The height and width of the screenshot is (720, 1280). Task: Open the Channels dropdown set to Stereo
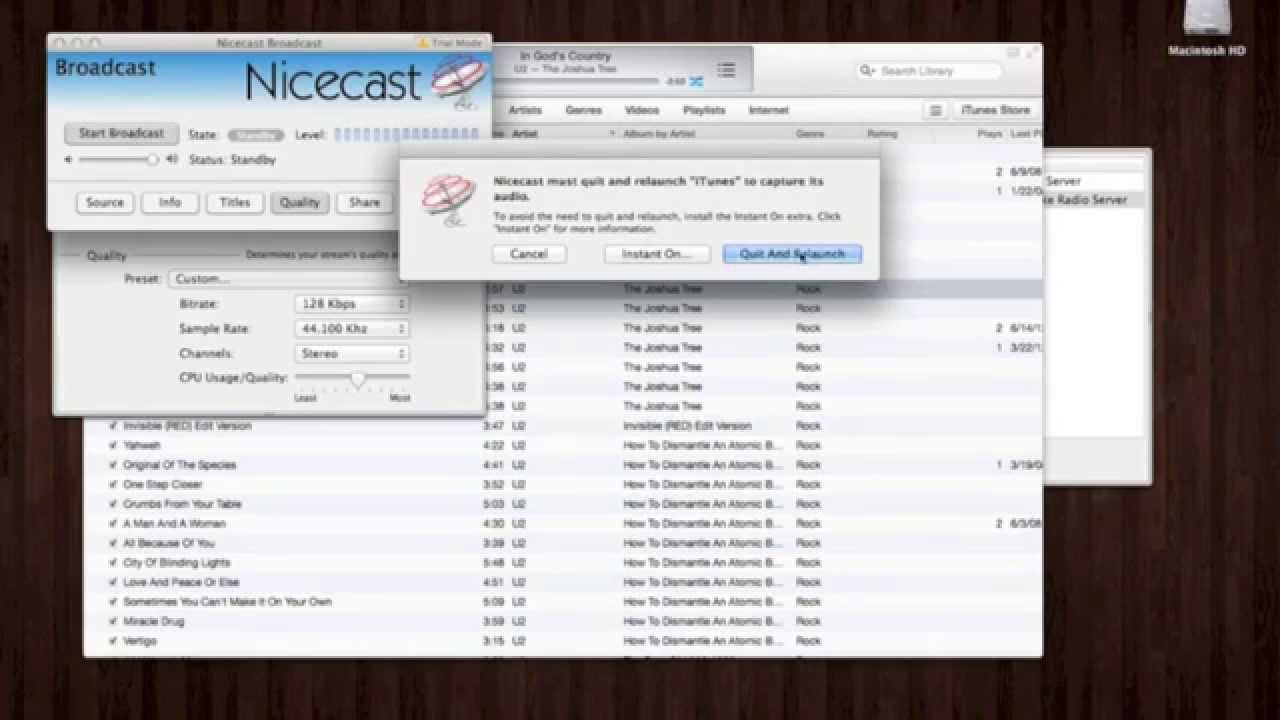351,354
